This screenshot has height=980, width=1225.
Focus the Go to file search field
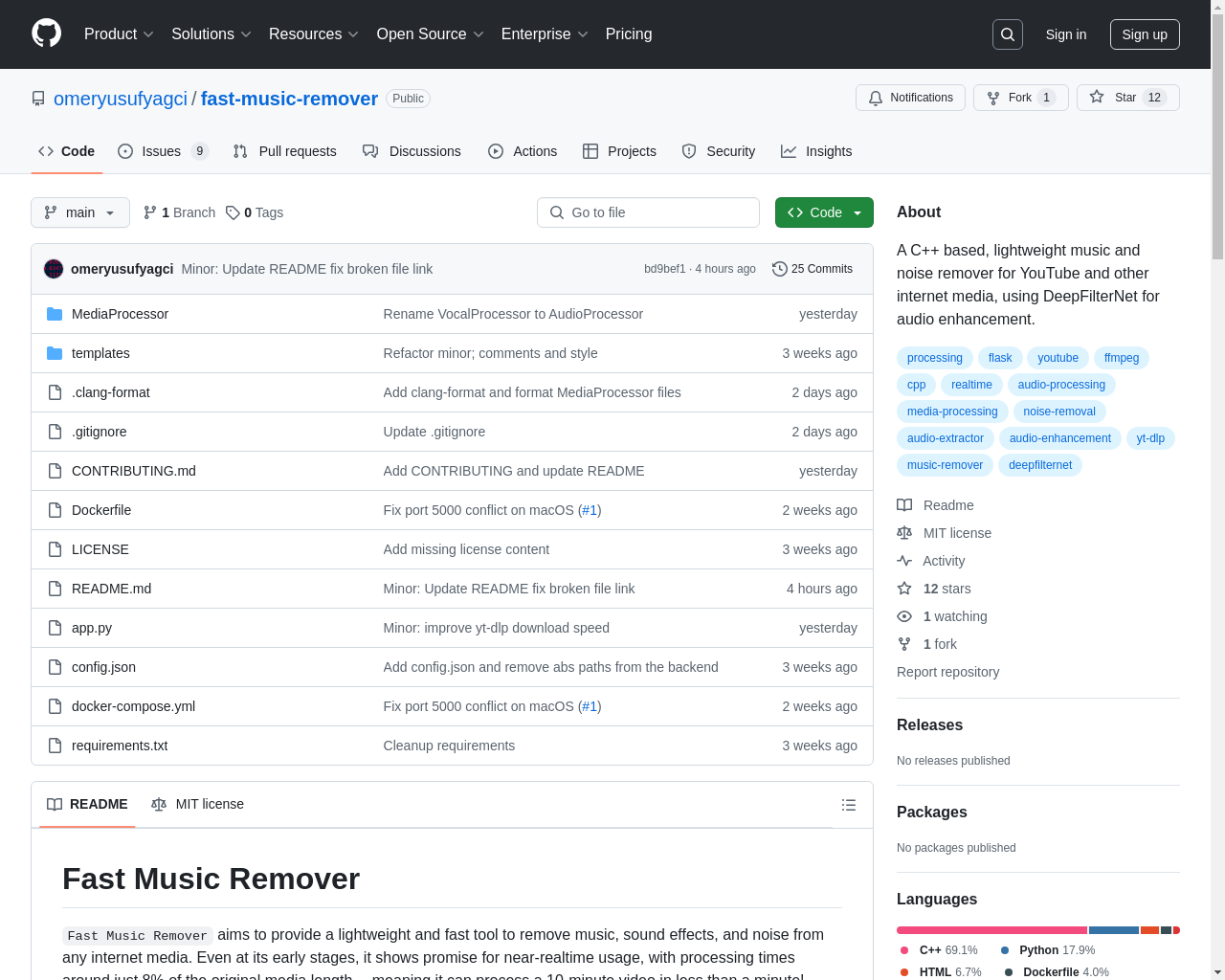tap(648, 212)
